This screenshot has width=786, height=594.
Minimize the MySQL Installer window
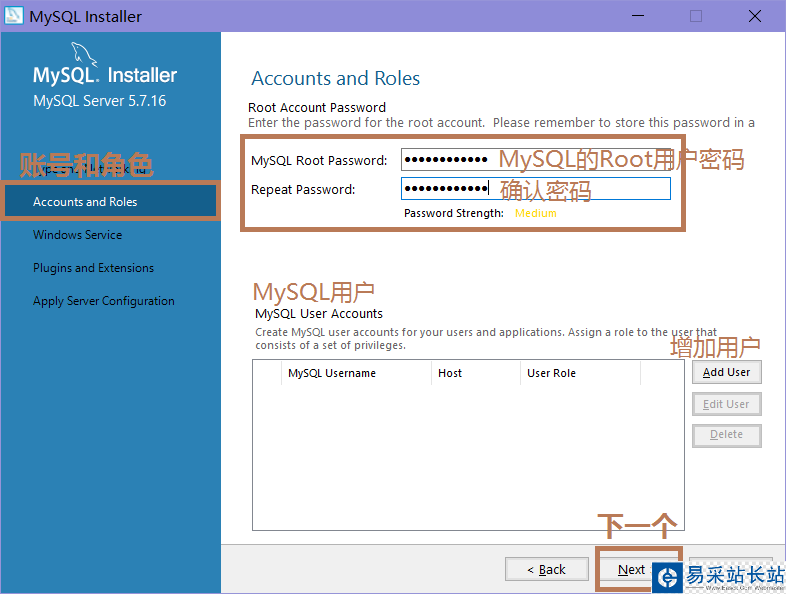pyautogui.click(x=638, y=16)
